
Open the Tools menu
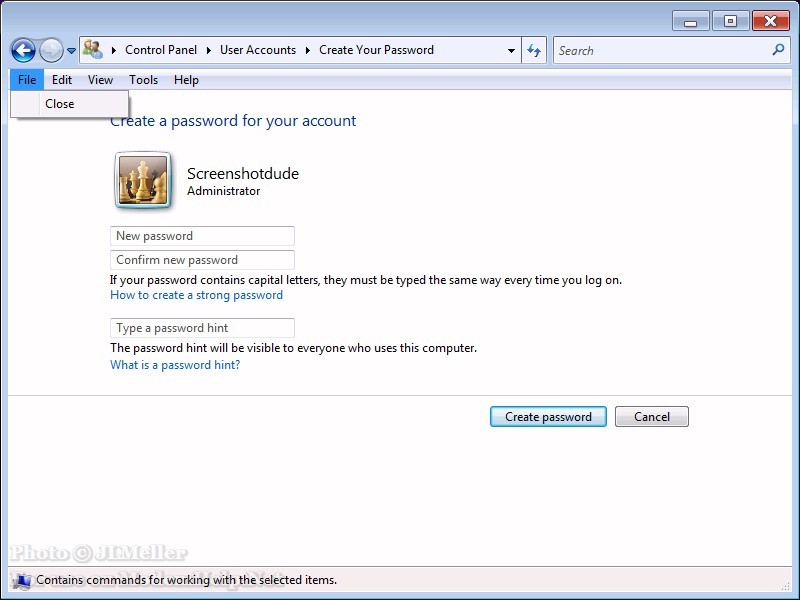point(143,80)
